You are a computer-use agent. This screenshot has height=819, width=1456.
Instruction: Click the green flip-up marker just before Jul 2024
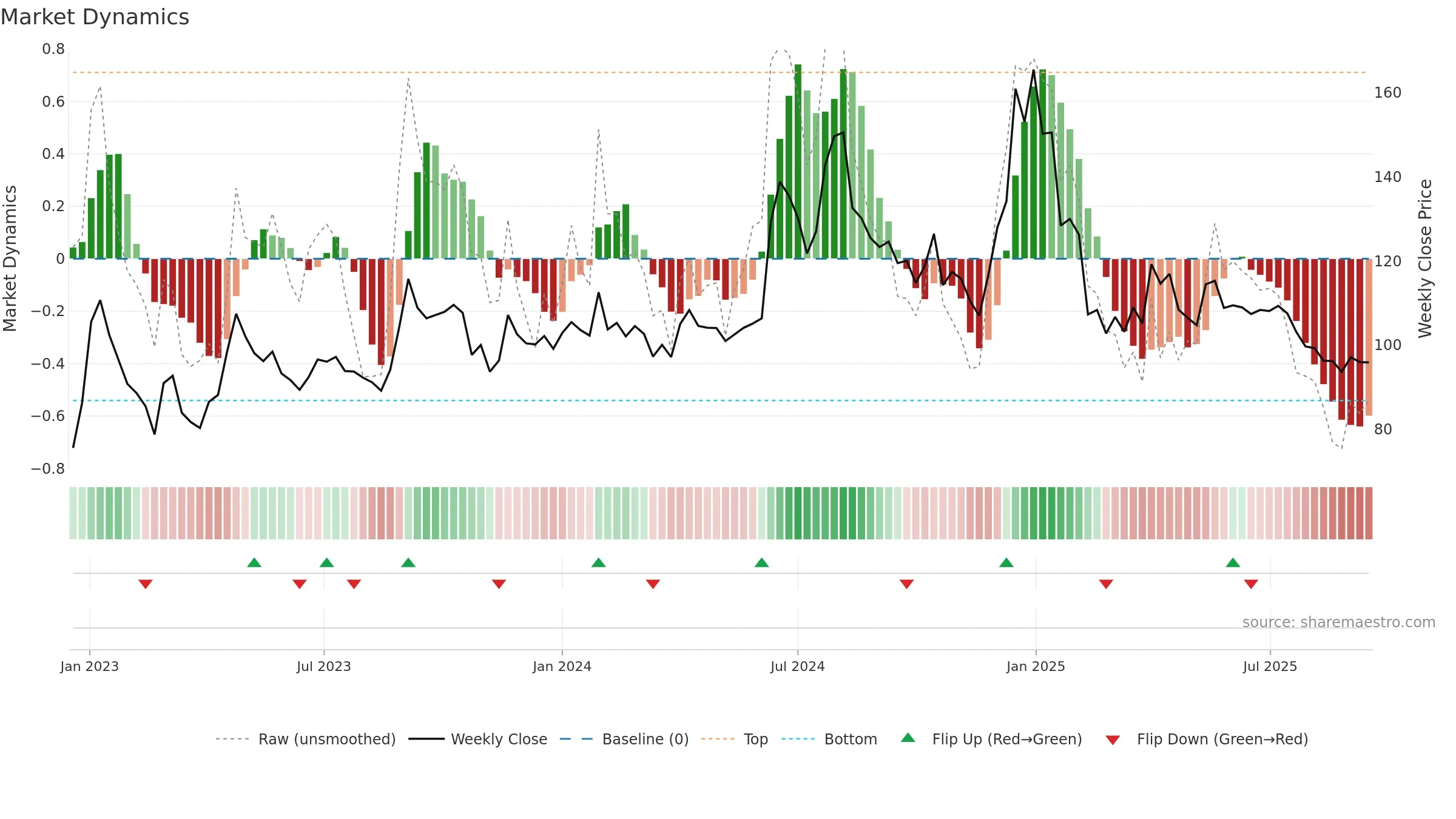point(762,562)
